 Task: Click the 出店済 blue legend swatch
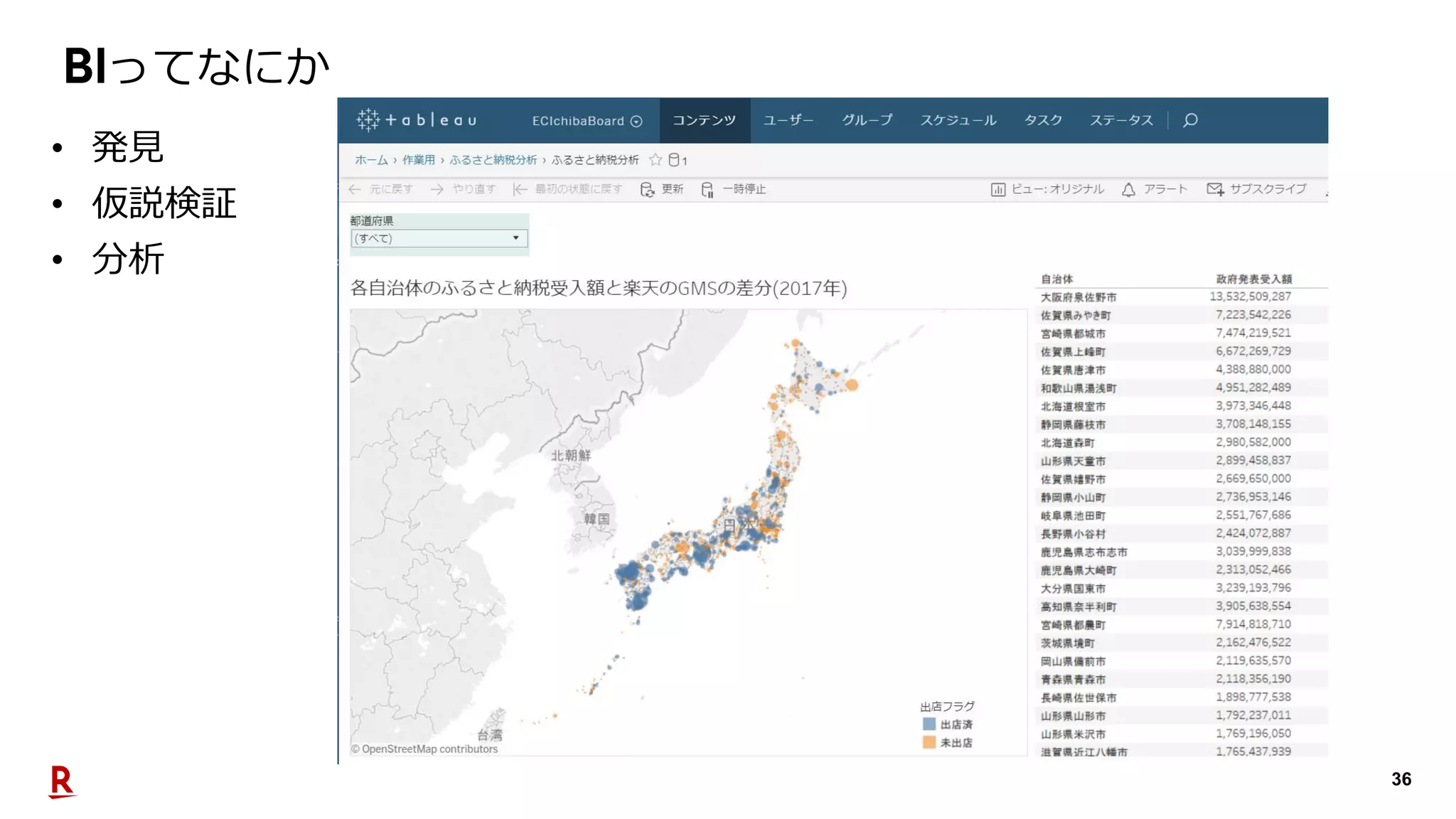[x=928, y=724]
